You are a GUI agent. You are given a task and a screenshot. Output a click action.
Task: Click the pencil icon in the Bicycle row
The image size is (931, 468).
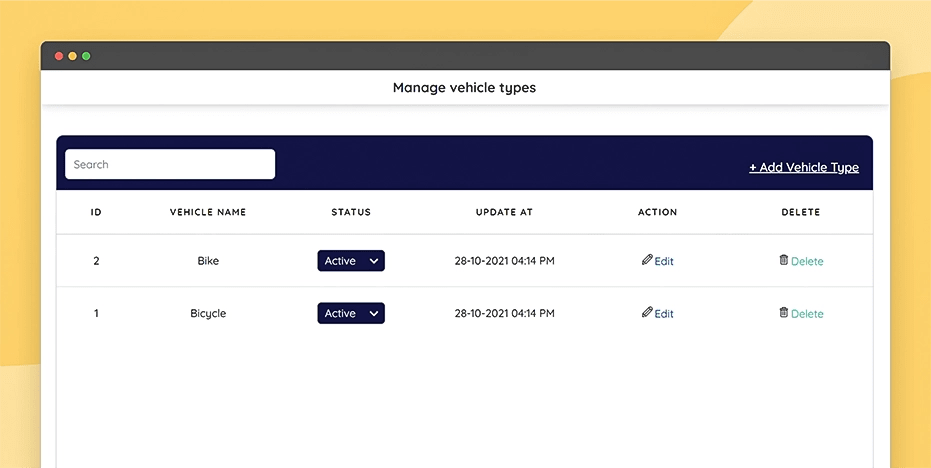click(x=647, y=312)
